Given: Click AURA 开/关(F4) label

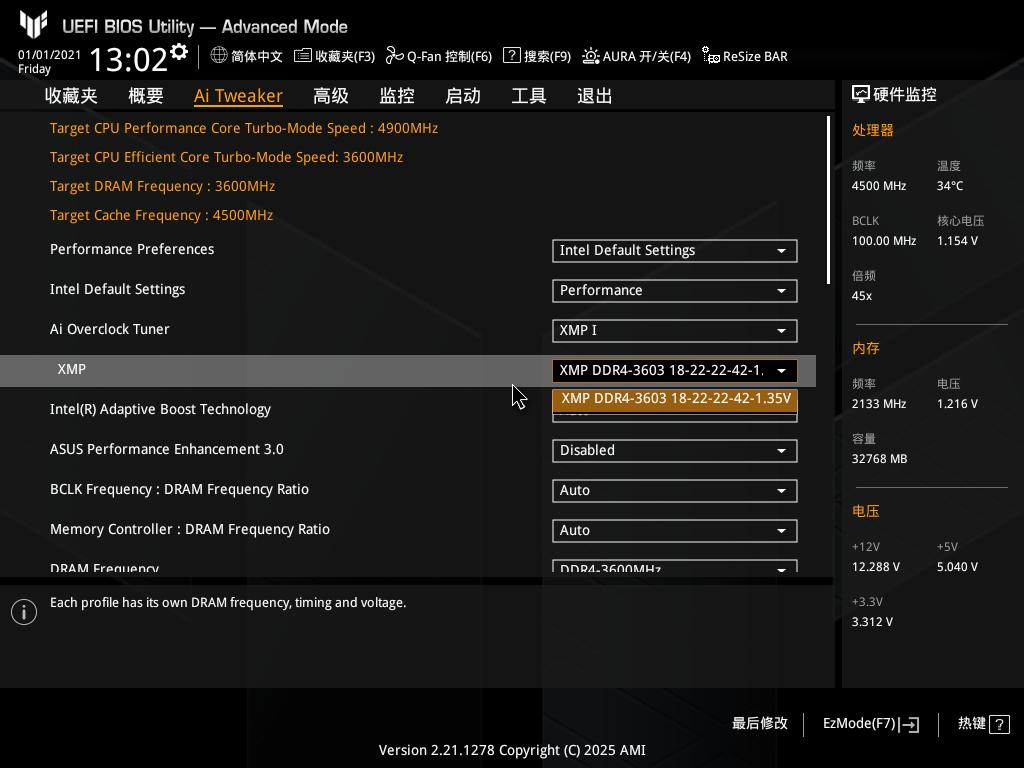Looking at the screenshot, I should (x=647, y=56).
